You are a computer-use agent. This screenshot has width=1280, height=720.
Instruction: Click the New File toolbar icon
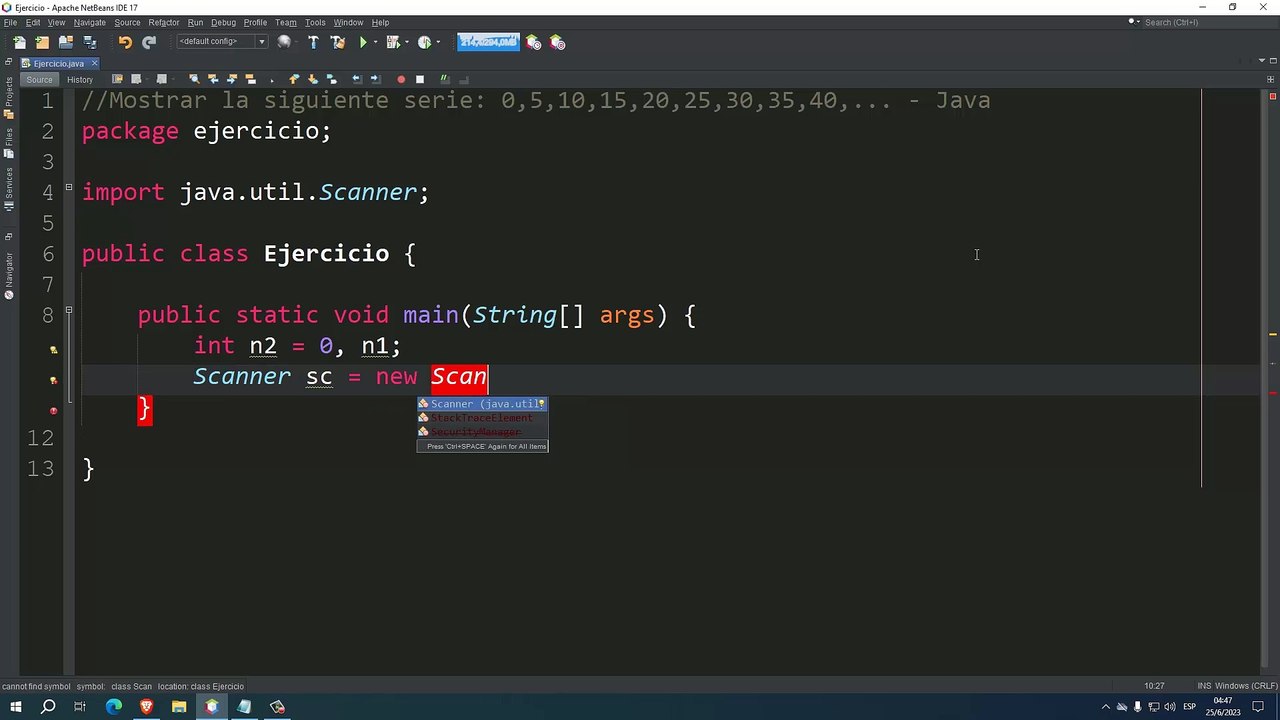[x=19, y=42]
